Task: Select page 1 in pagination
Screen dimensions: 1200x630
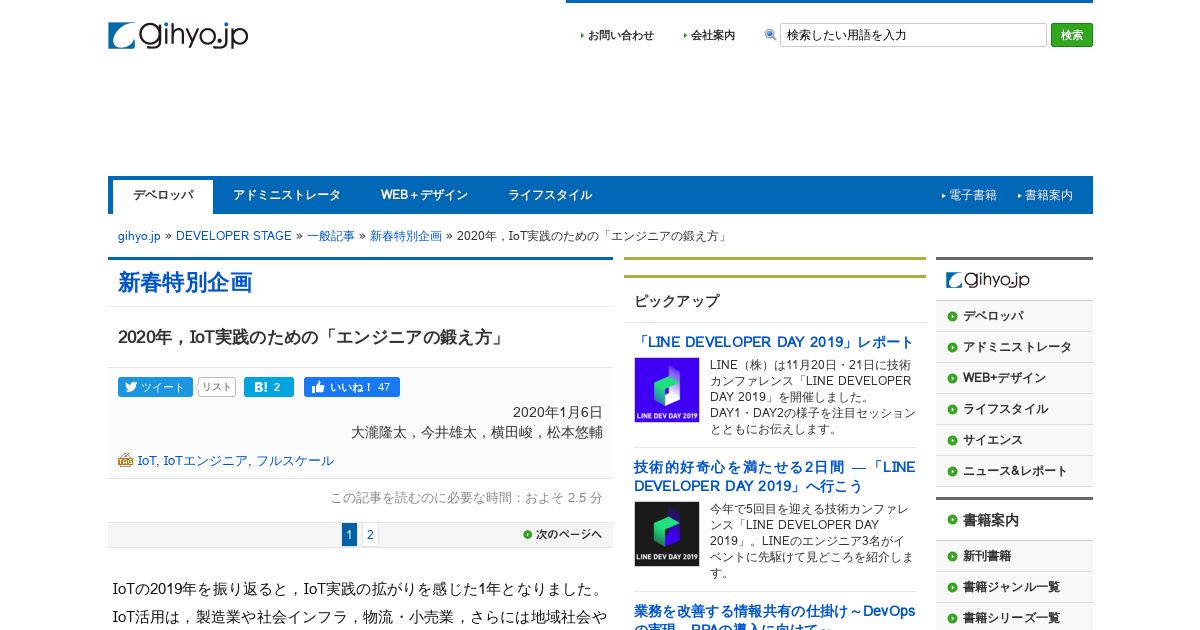Action: (349, 535)
